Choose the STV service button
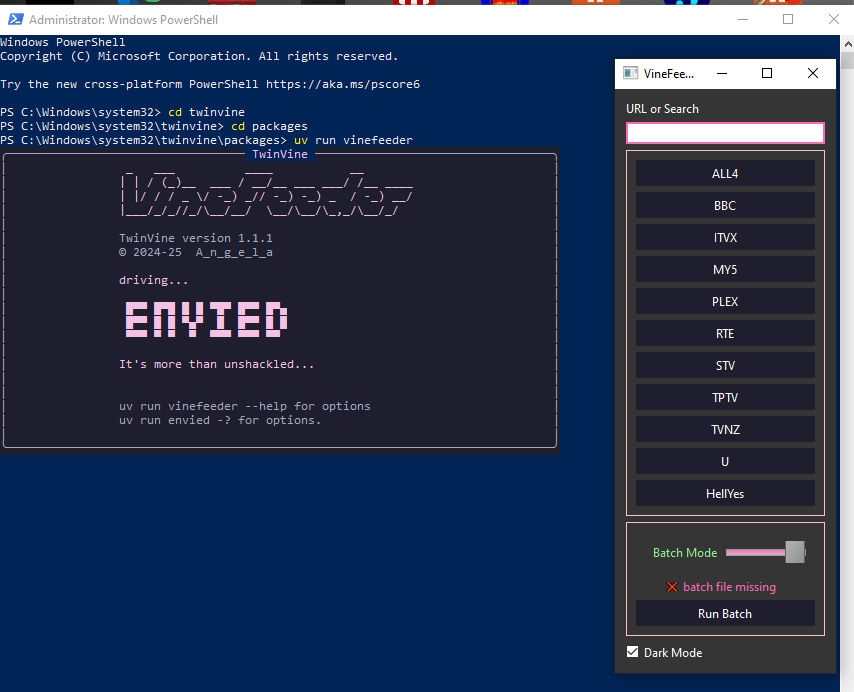 point(725,366)
